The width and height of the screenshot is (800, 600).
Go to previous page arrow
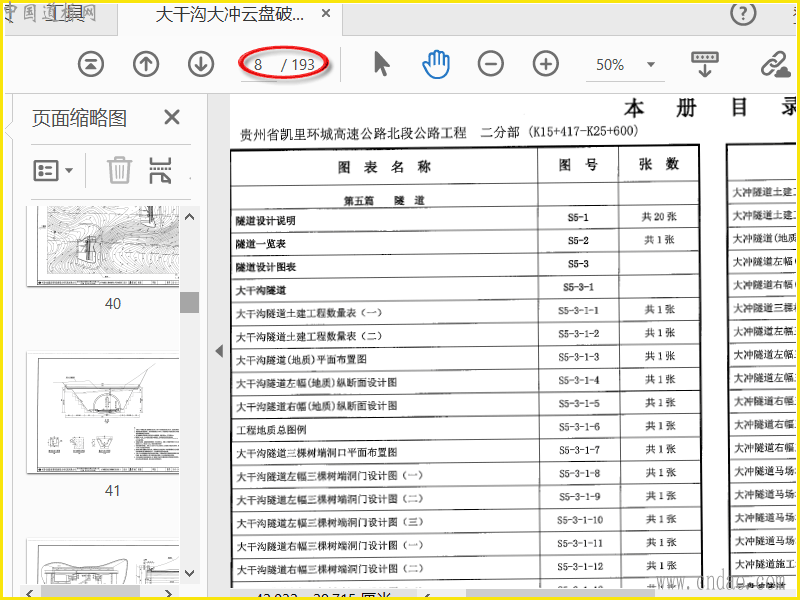click(146, 64)
